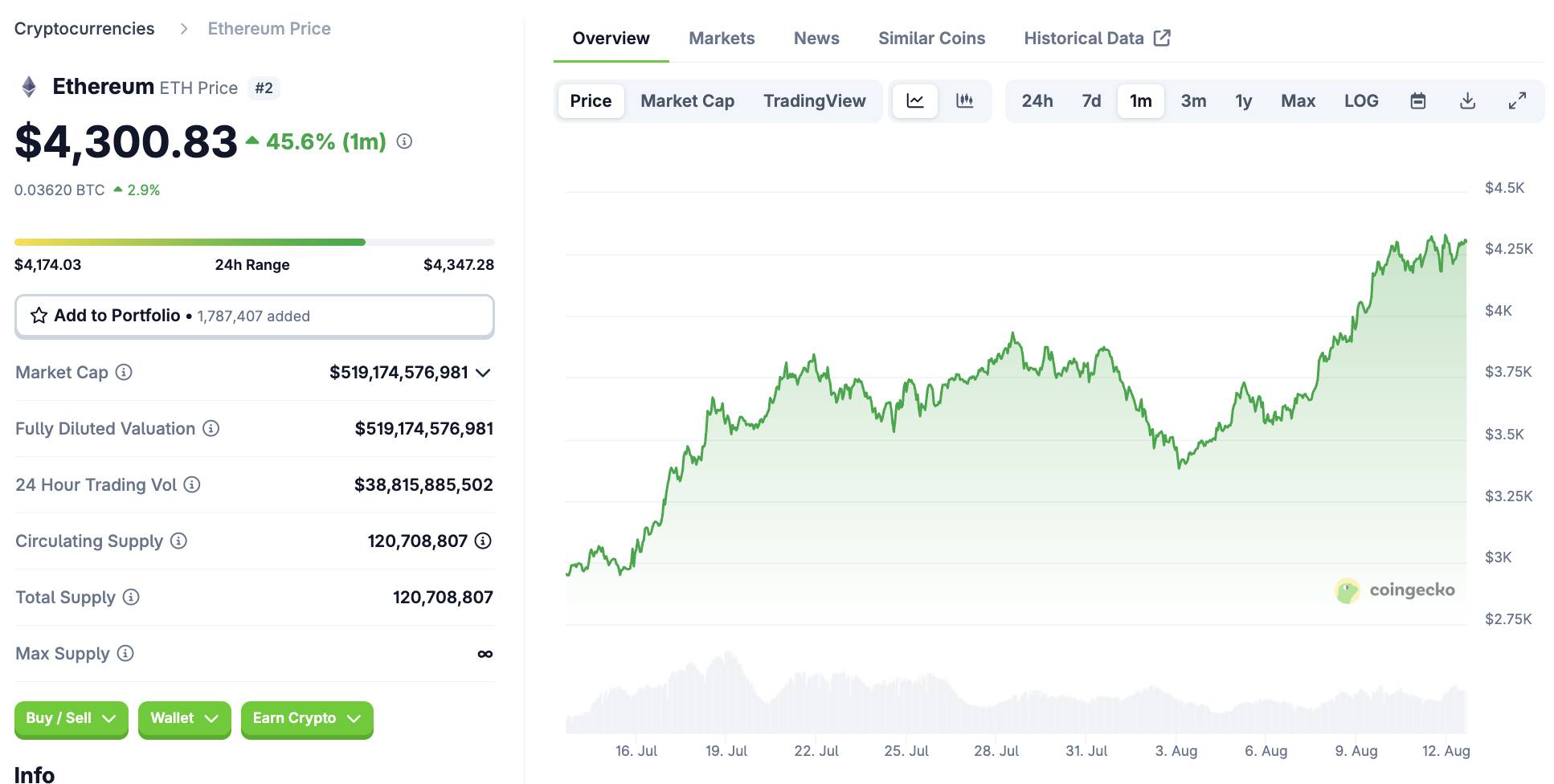Switch to candlestick chart view icon
This screenshot has height=784, width=1554.
click(x=964, y=101)
